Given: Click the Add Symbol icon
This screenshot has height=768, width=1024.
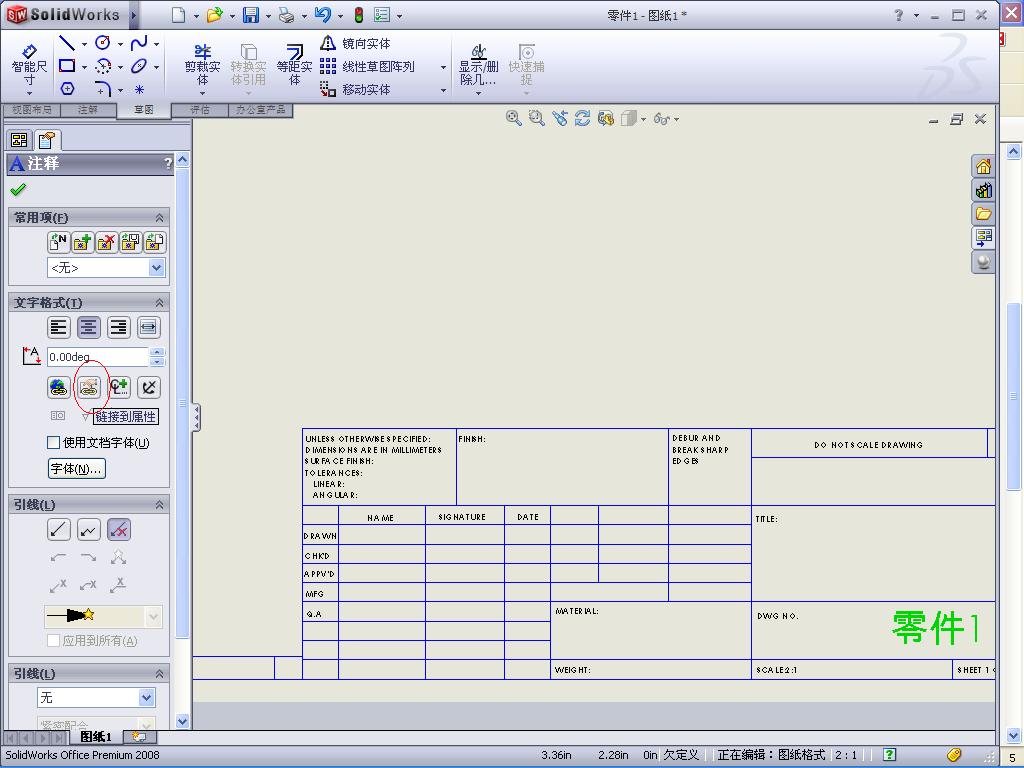Looking at the screenshot, I should 119,387.
